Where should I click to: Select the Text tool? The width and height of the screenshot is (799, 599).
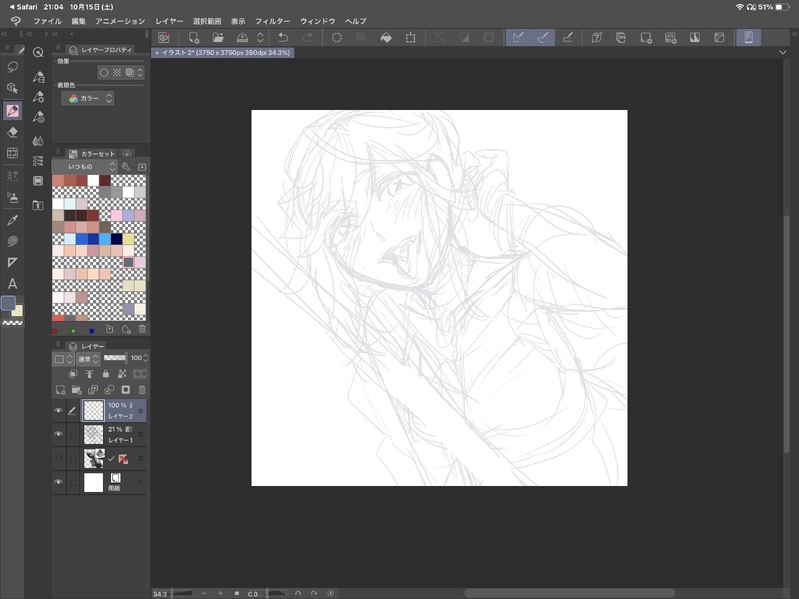click(13, 284)
